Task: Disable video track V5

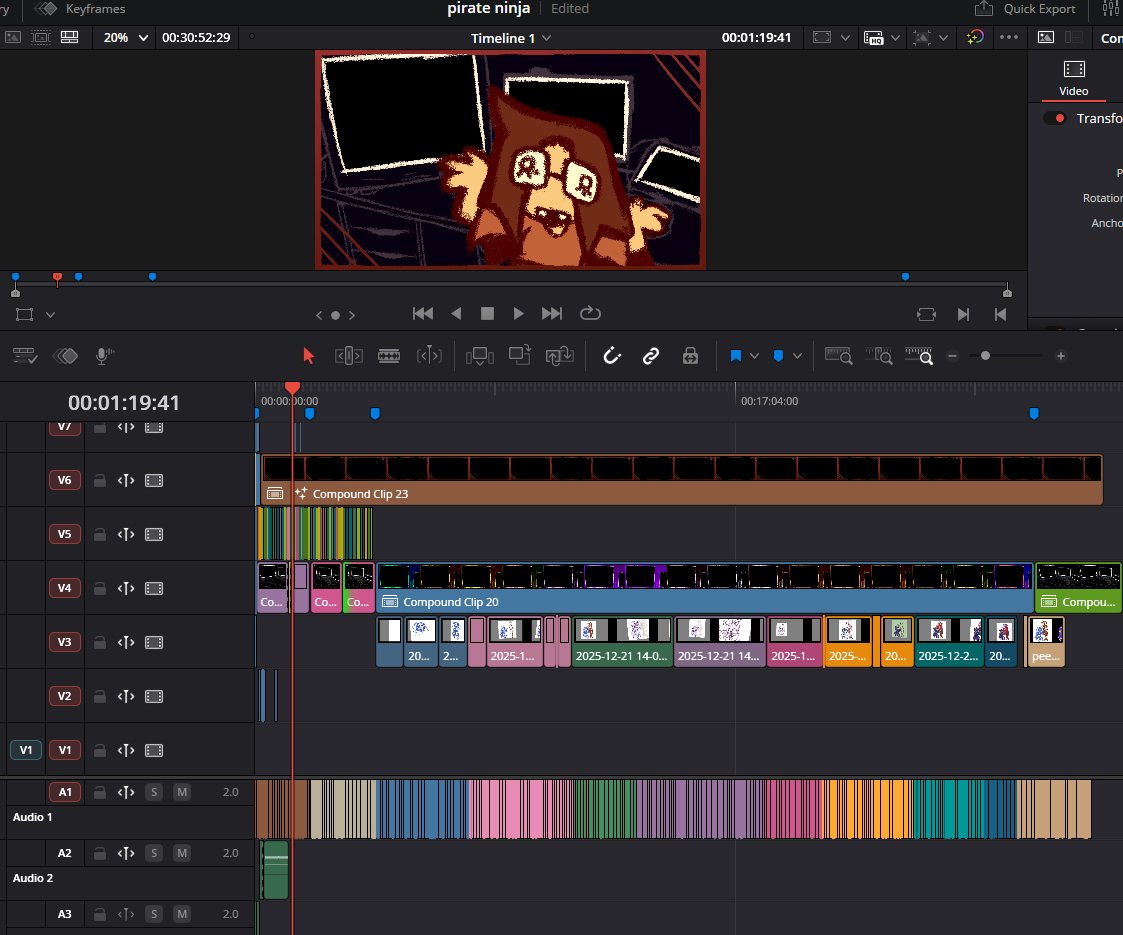Action: tap(154, 534)
